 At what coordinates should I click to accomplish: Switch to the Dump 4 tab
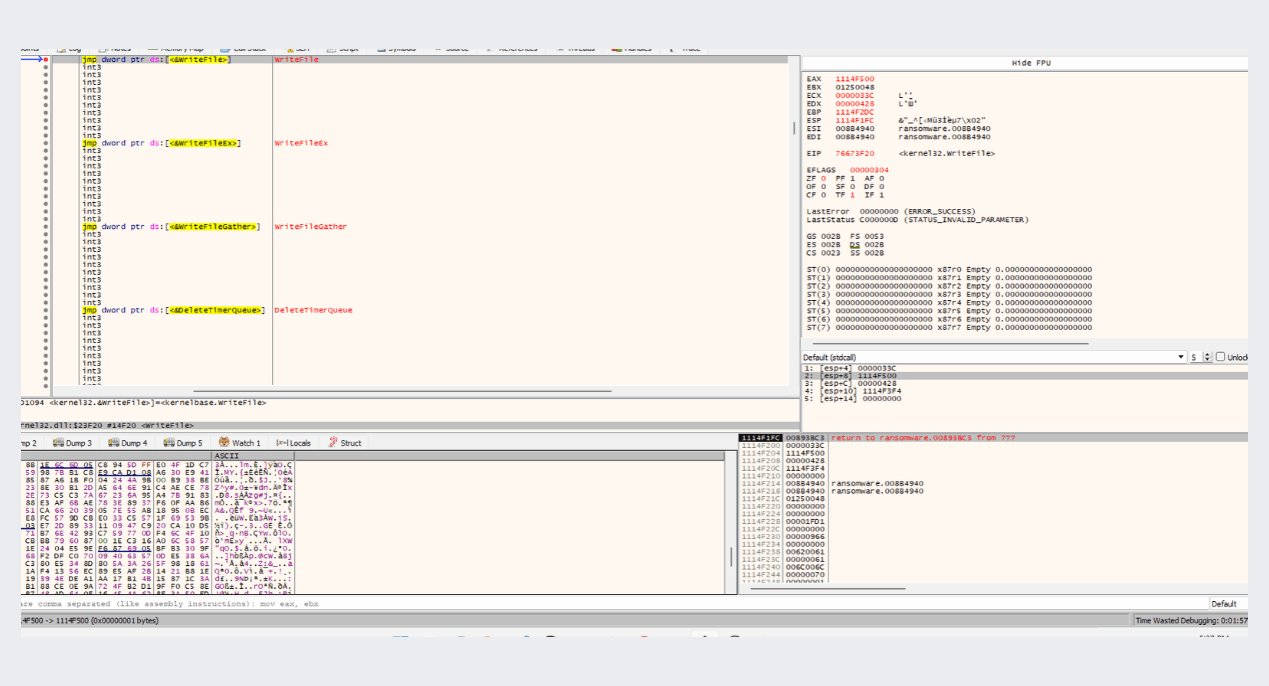click(x=127, y=443)
